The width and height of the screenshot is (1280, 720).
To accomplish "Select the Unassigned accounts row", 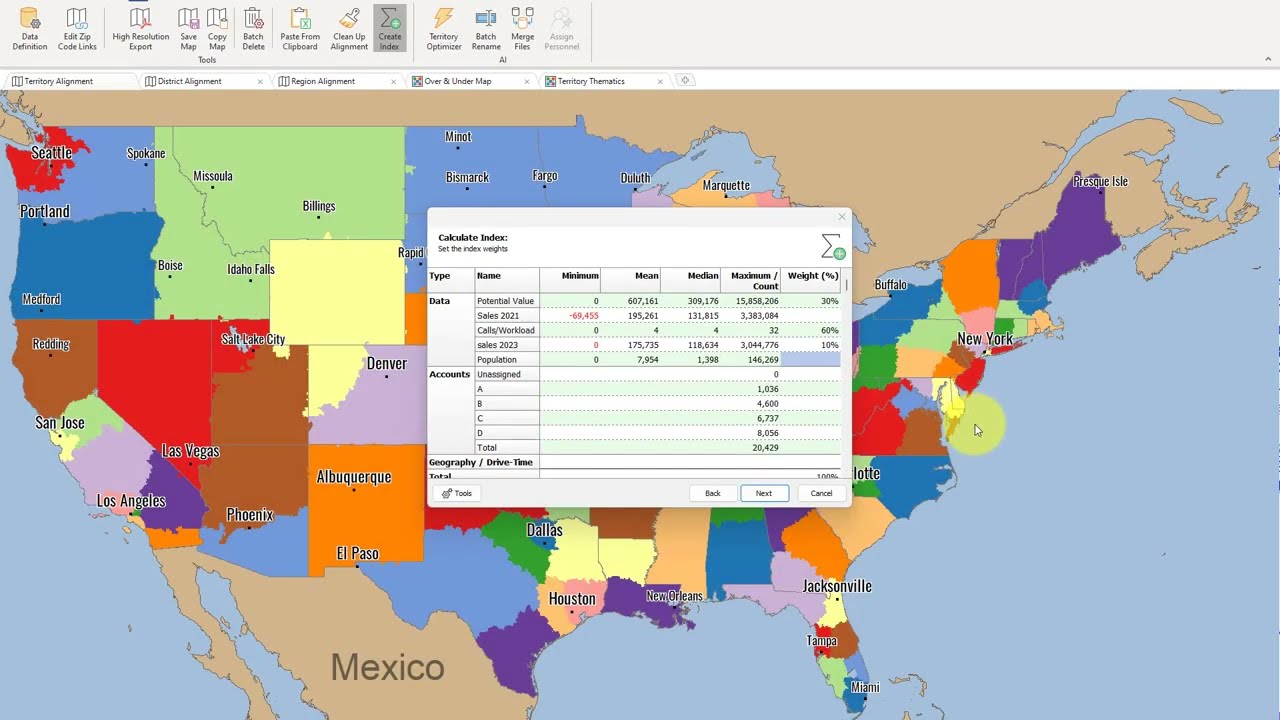I will tap(507, 374).
